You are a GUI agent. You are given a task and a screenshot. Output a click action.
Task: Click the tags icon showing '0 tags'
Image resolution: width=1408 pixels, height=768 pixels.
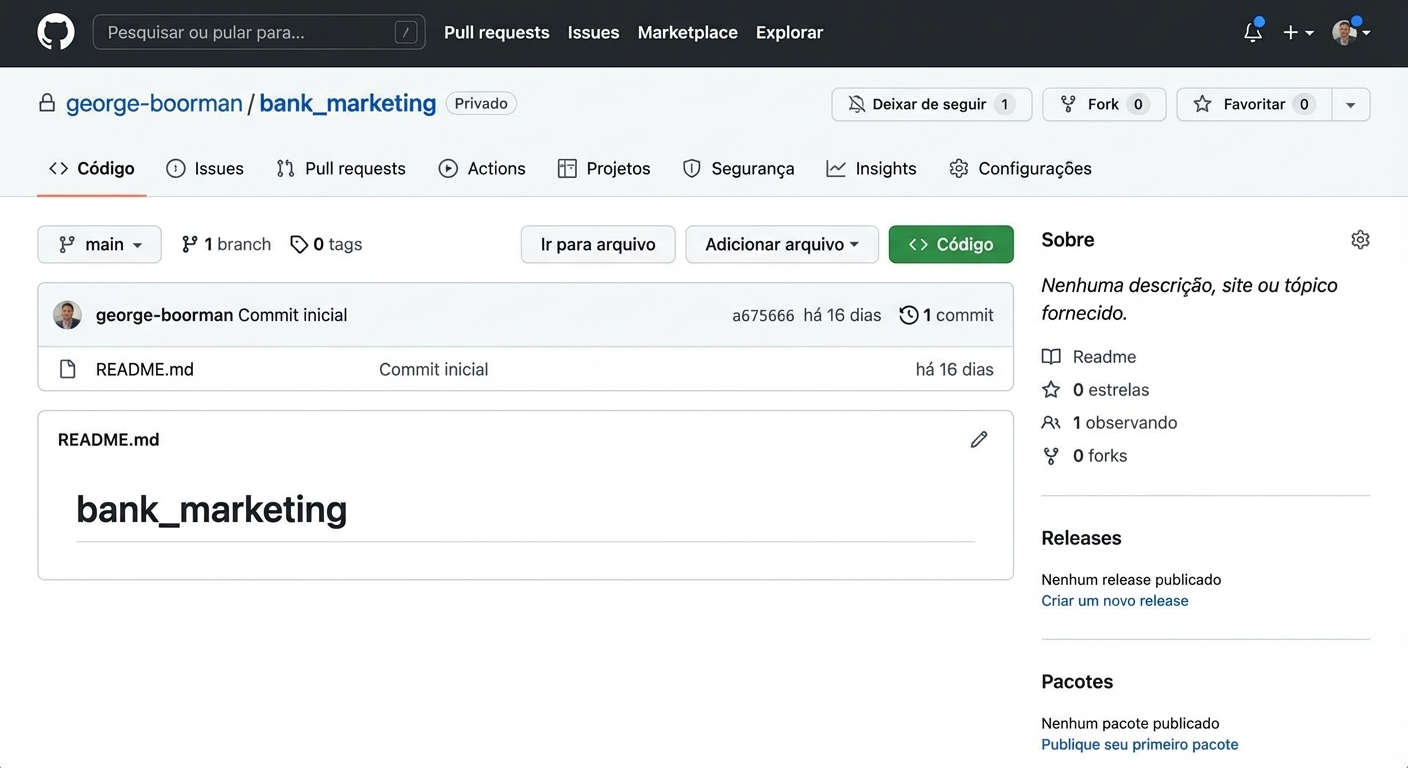pyautogui.click(x=299, y=243)
